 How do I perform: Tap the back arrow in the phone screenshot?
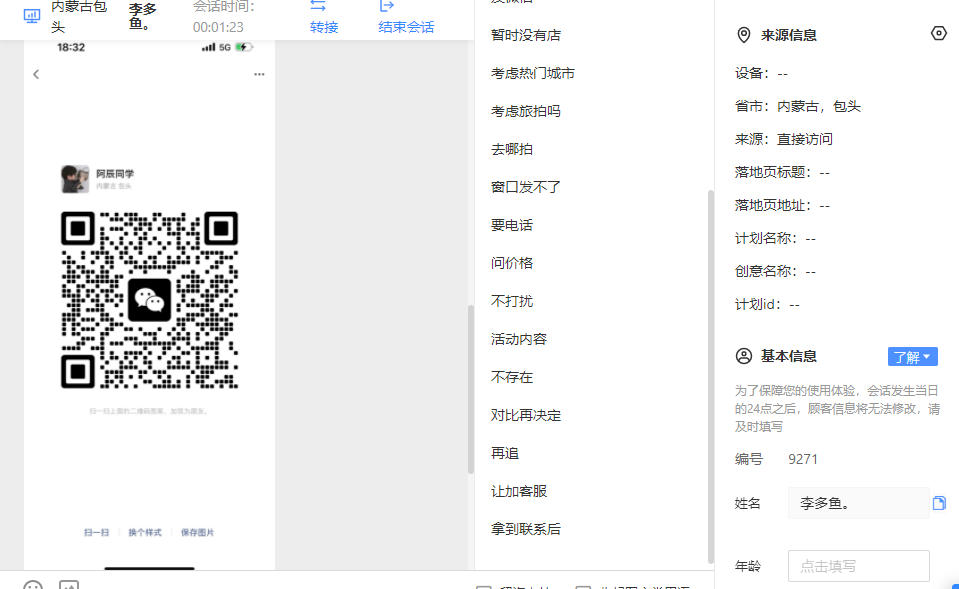pyautogui.click(x=36, y=75)
